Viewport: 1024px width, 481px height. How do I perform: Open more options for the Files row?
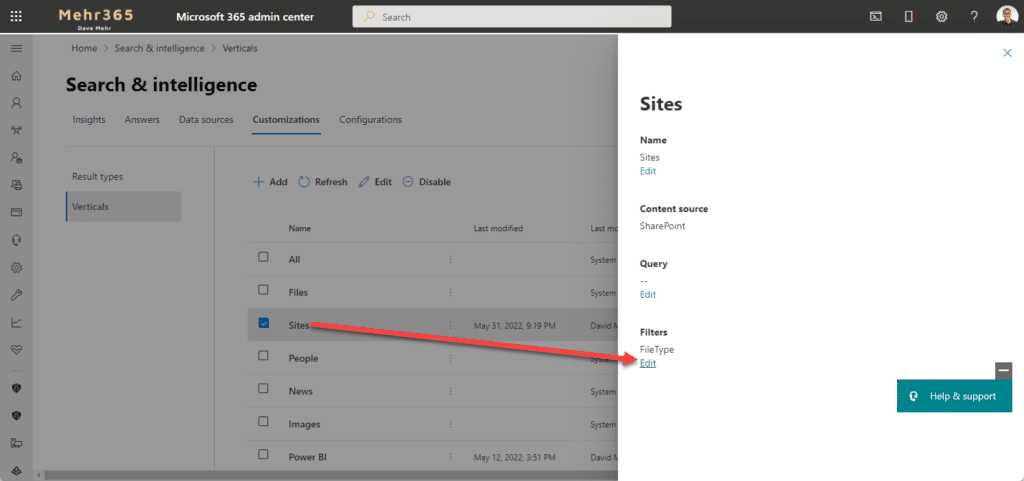coord(450,292)
